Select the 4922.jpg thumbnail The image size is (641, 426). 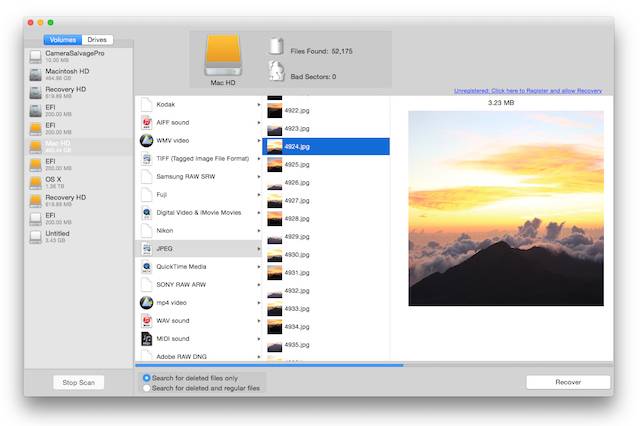(x=274, y=110)
